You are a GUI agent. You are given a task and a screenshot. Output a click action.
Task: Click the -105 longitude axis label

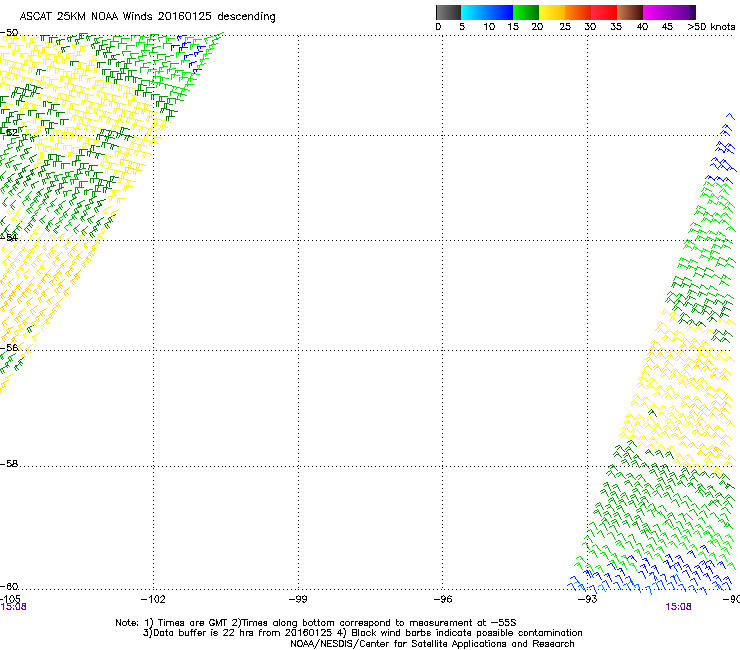[x=10, y=599]
